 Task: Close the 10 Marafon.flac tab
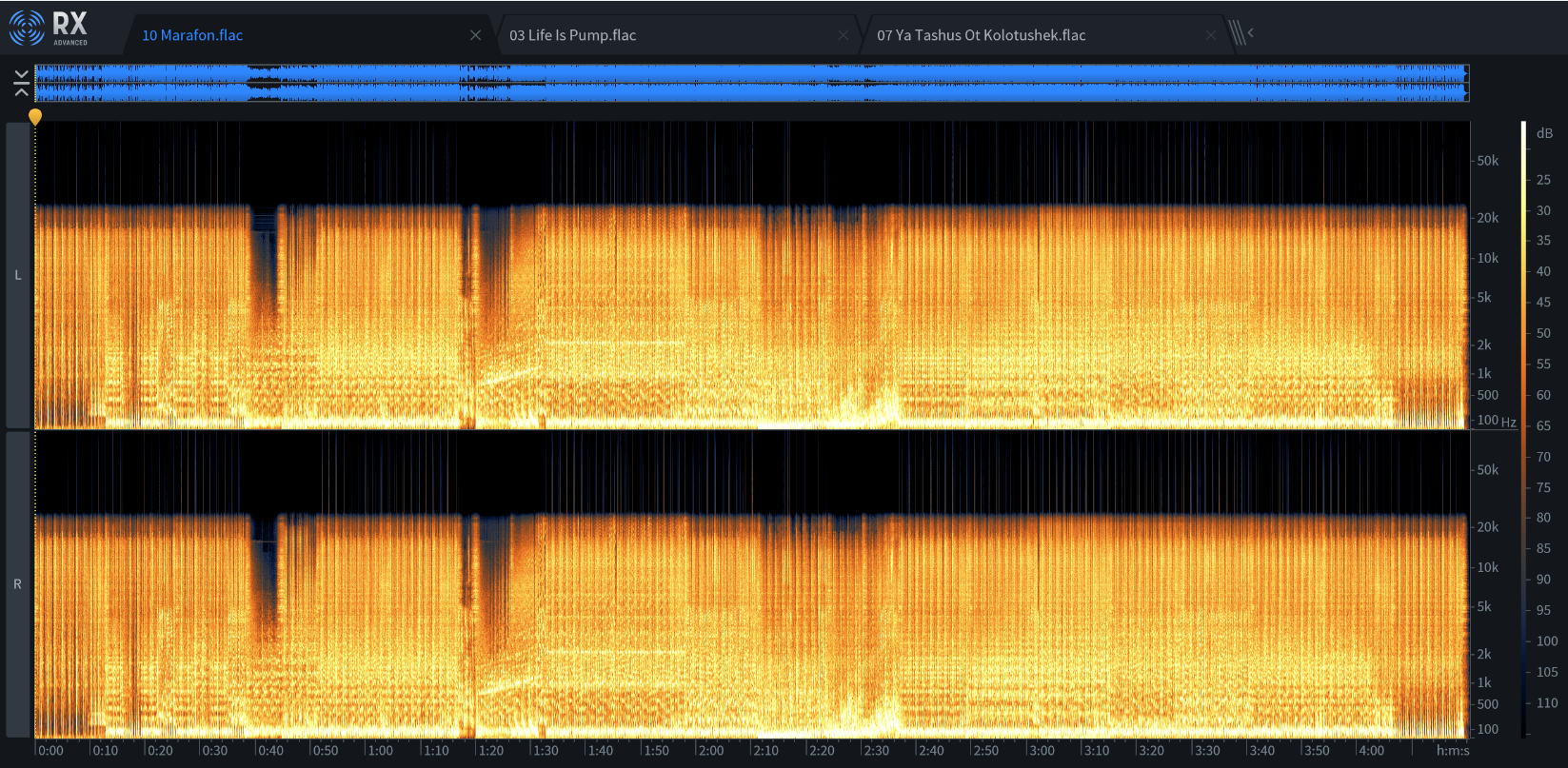tap(475, 35)
